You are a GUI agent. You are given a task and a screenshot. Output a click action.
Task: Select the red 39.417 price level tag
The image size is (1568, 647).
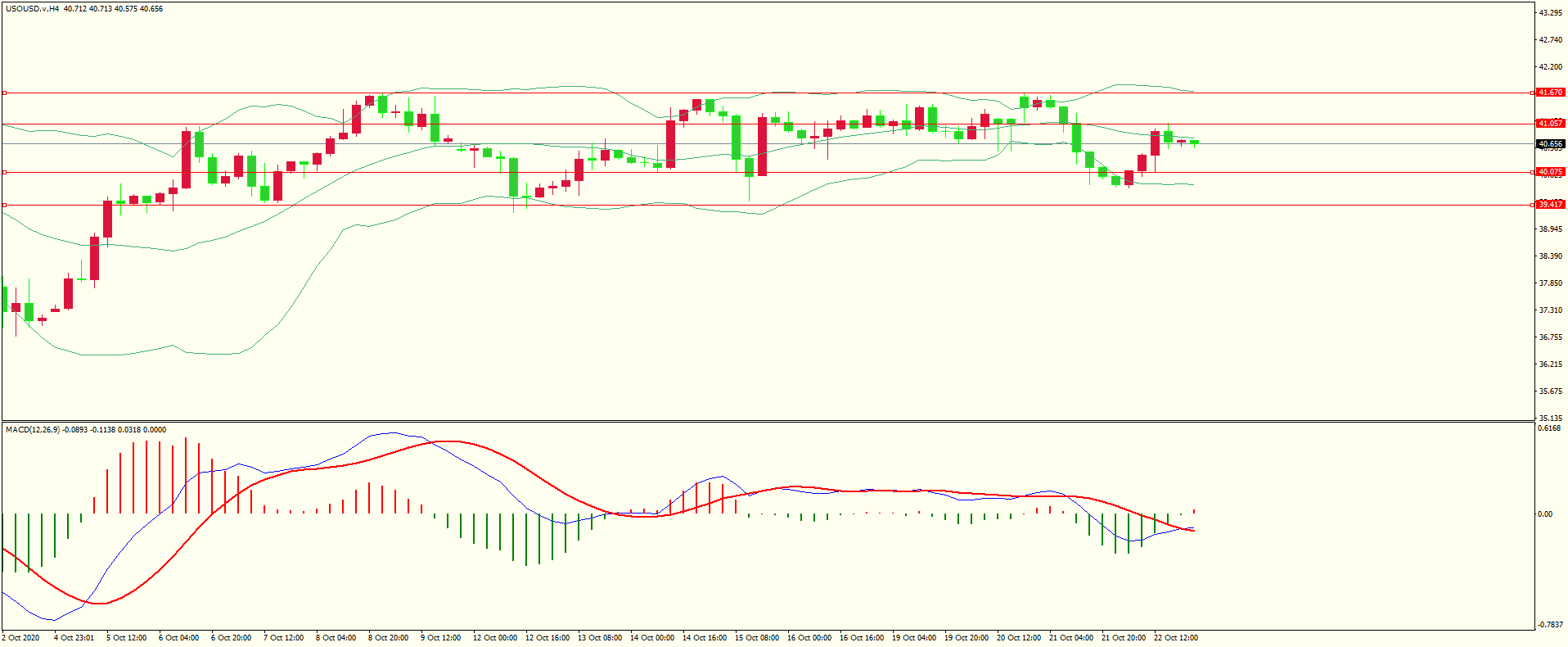1551,205
